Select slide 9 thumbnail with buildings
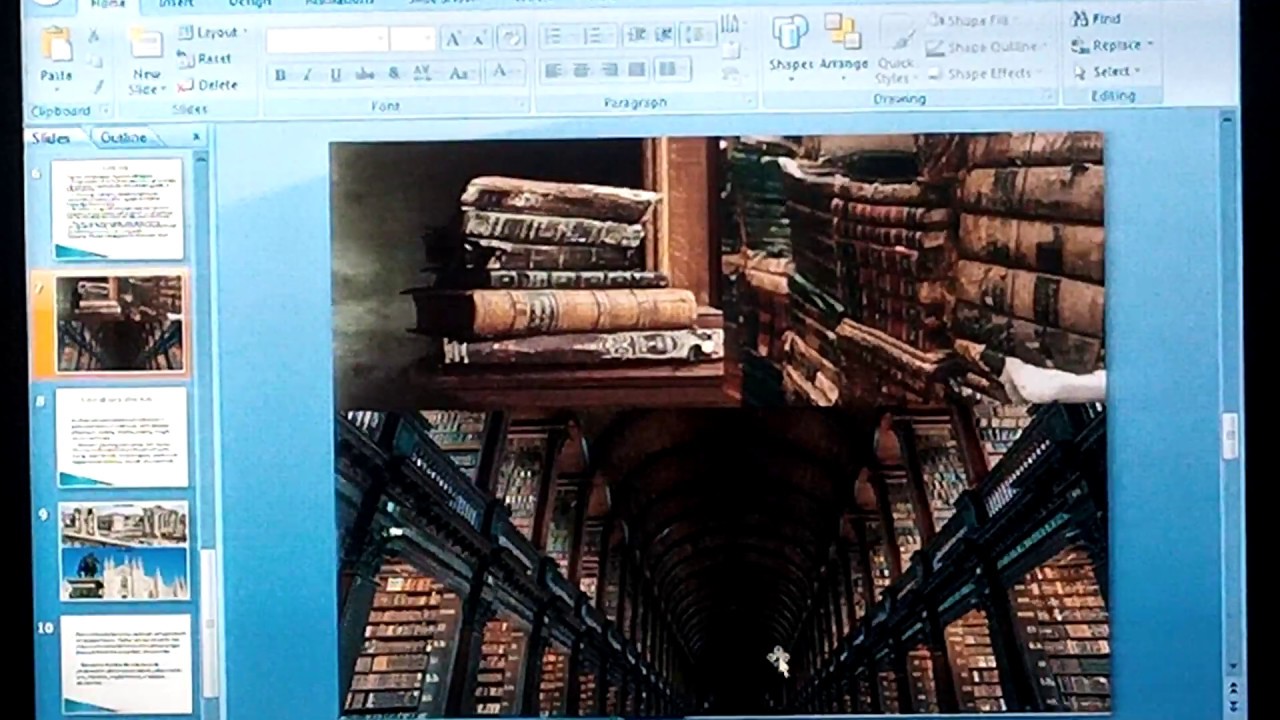The height and width of the screenshot is (720, 1280). [x=124, y=550]
